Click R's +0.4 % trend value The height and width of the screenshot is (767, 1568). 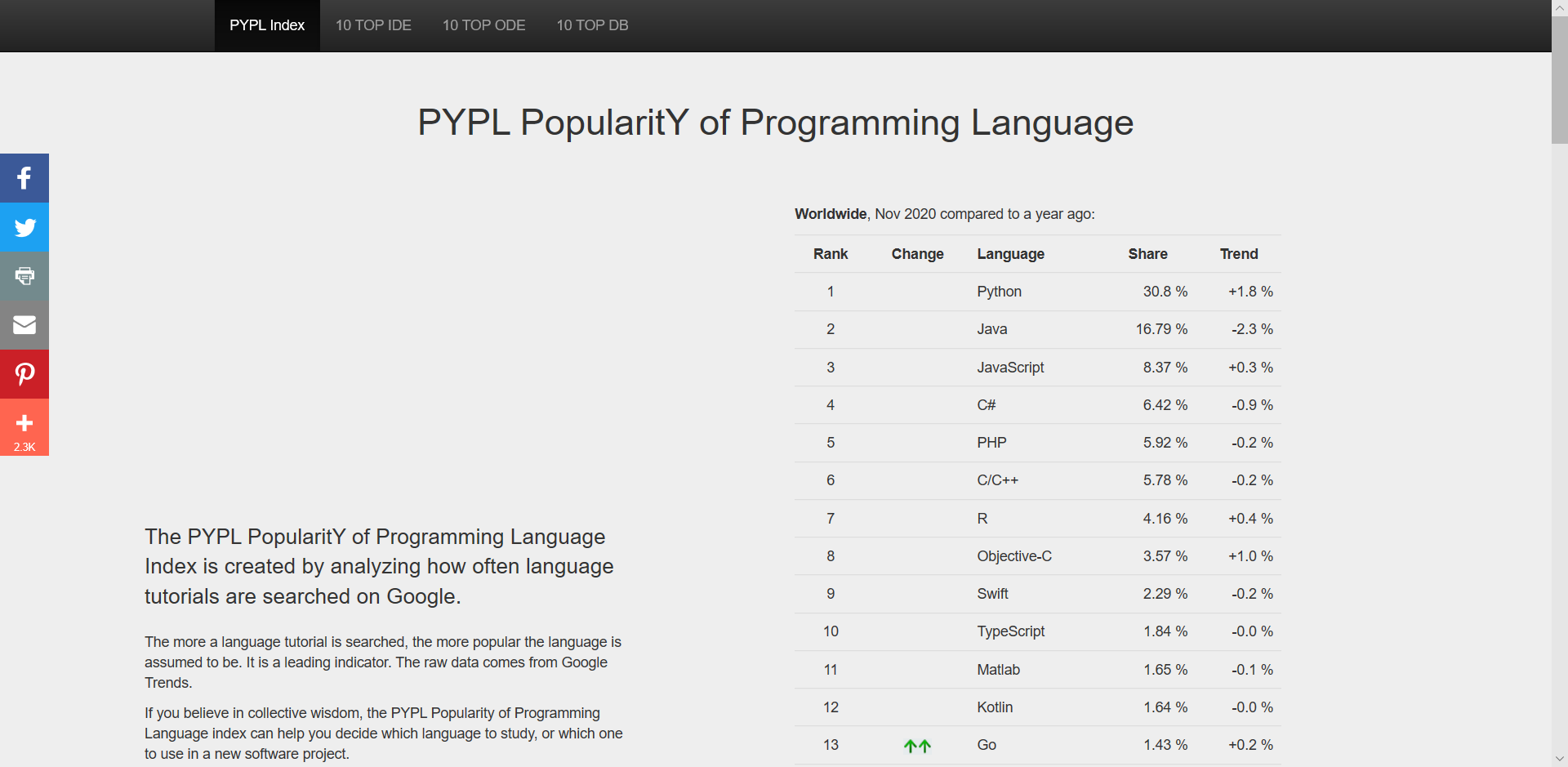coord(1250,519)
